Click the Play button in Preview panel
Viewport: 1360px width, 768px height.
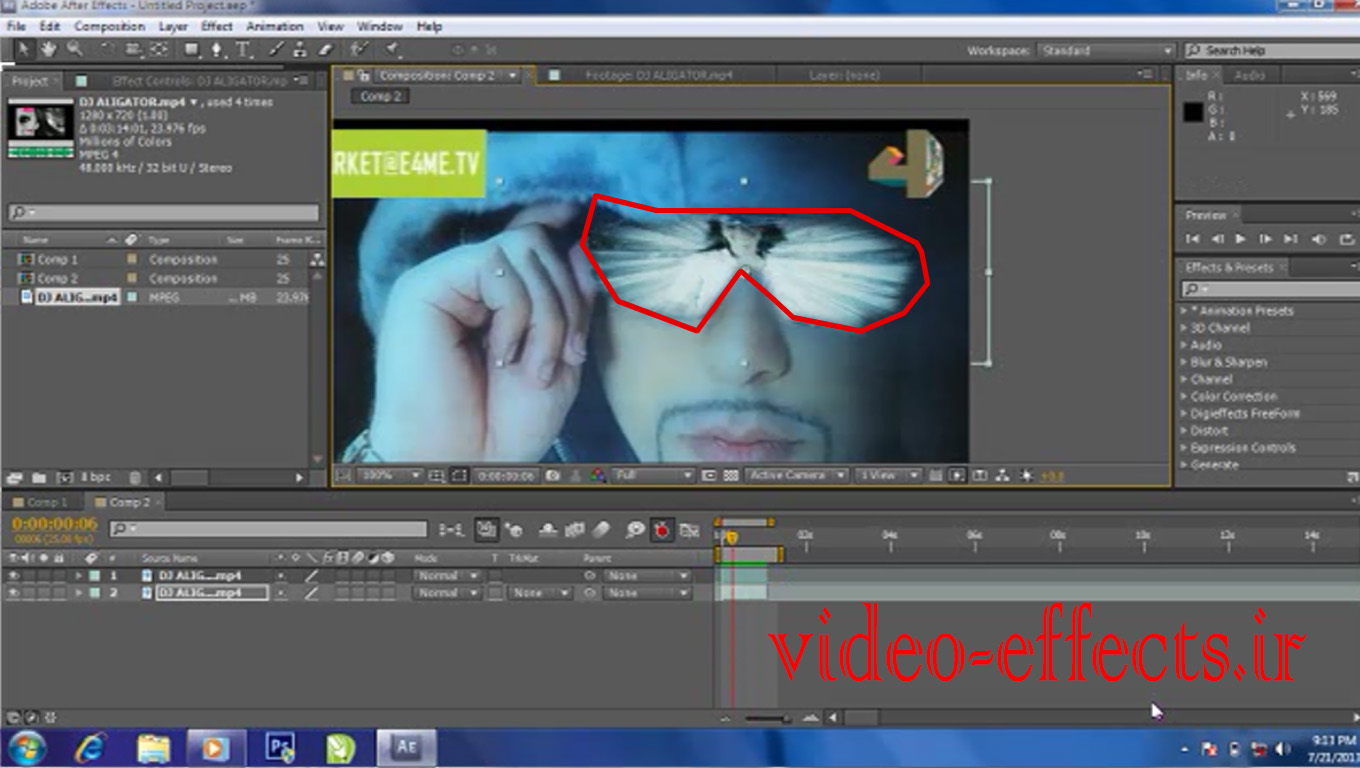[1241, 239]
